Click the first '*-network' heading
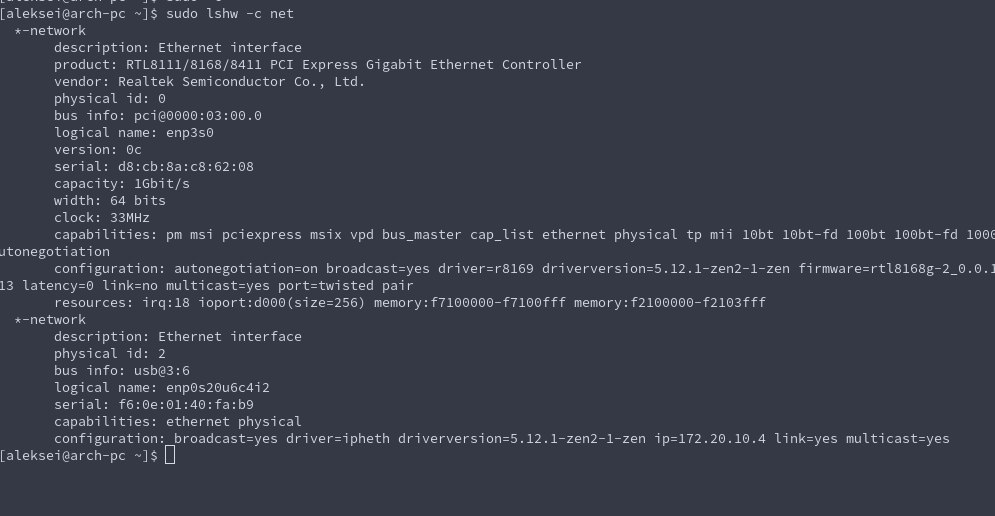The width and height of the screenshot is (995, 516). (50, 30)
